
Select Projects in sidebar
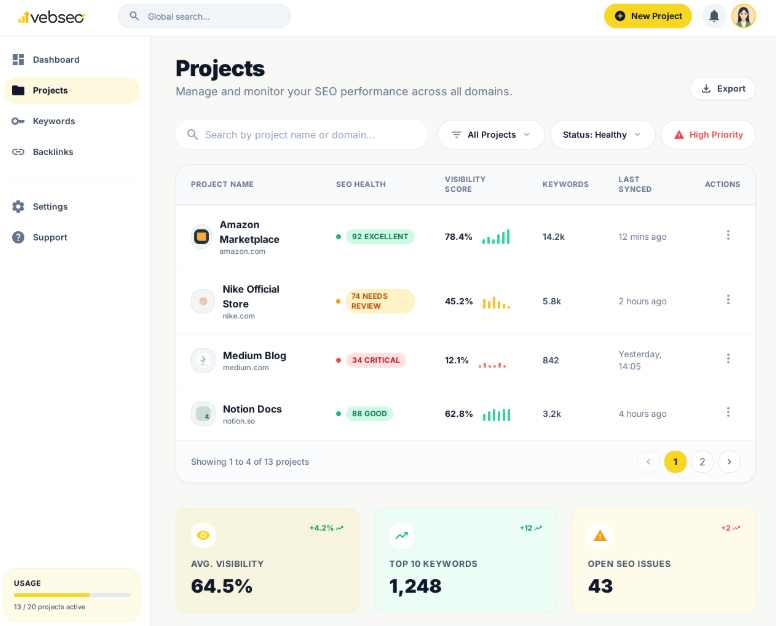pyautogui.click(x=72, y=91)
